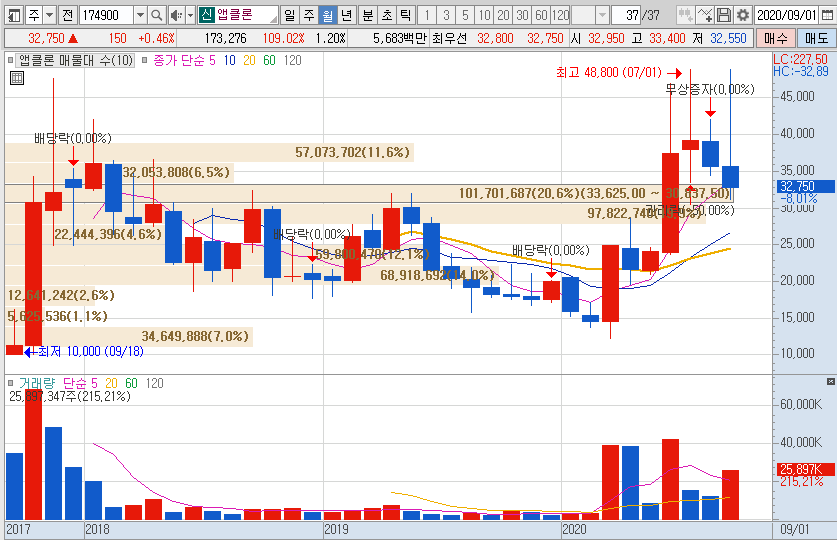Click current price 32,750 in quote bar
Image resolution: width=837 pixels, height=540 pixels.
pyautogui.click(x=46, y=38)
